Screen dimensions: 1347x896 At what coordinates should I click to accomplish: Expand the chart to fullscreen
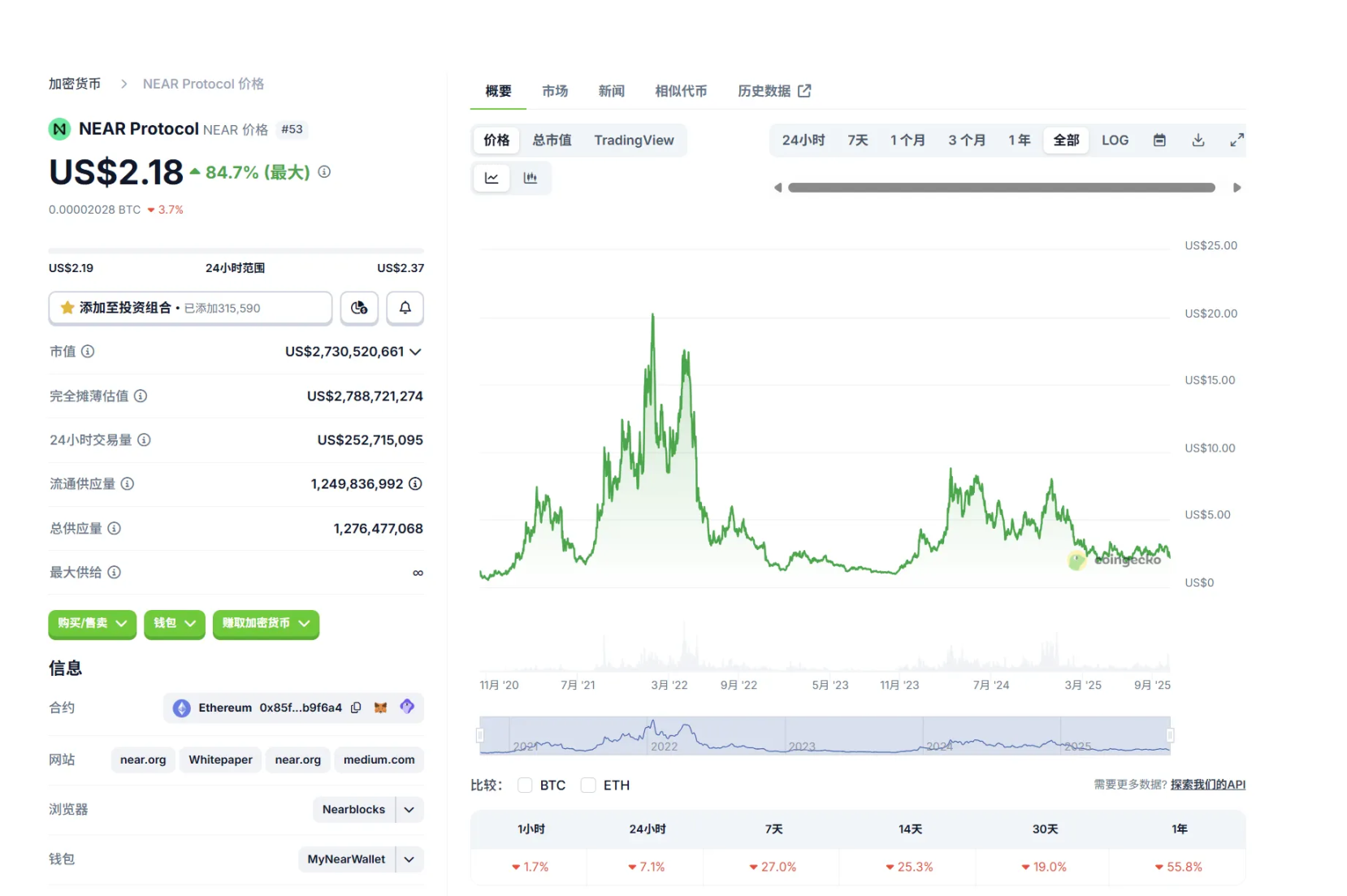pos(1237,140)
